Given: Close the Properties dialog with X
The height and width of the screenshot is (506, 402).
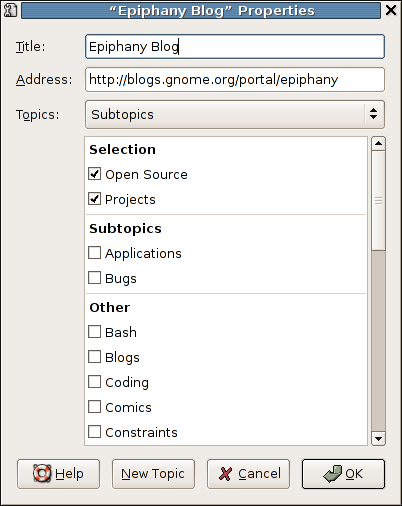Looking at the screenshot, I should [391, 10].
